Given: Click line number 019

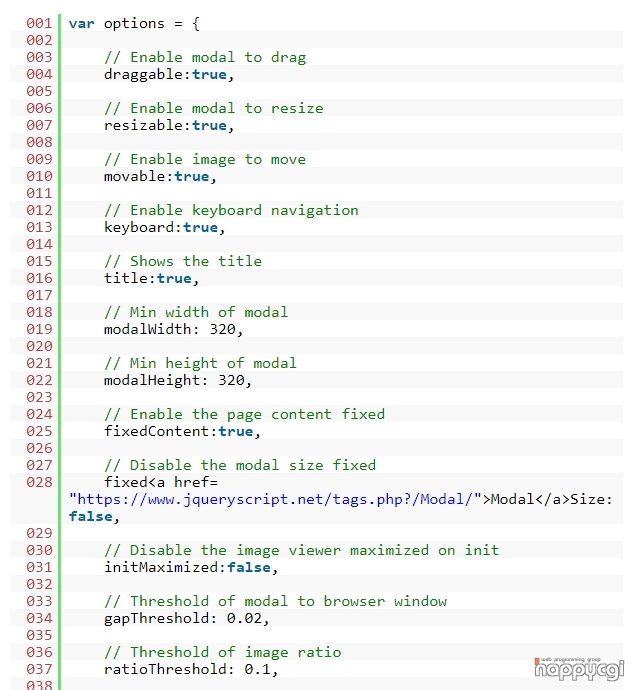Looking at the screenshot, I should point(39,330).
